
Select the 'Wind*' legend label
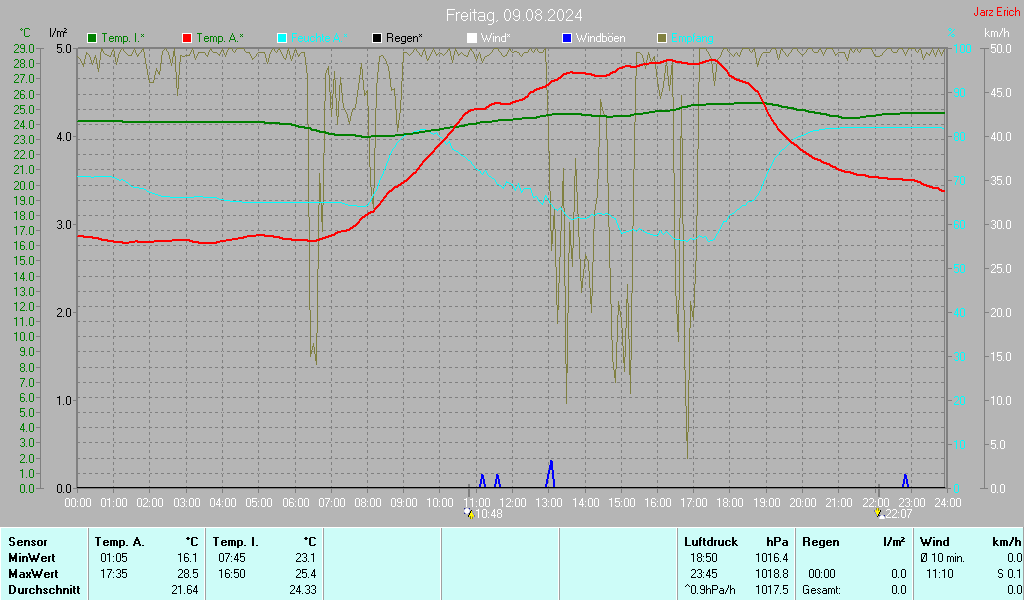click(x=496, y=39)
